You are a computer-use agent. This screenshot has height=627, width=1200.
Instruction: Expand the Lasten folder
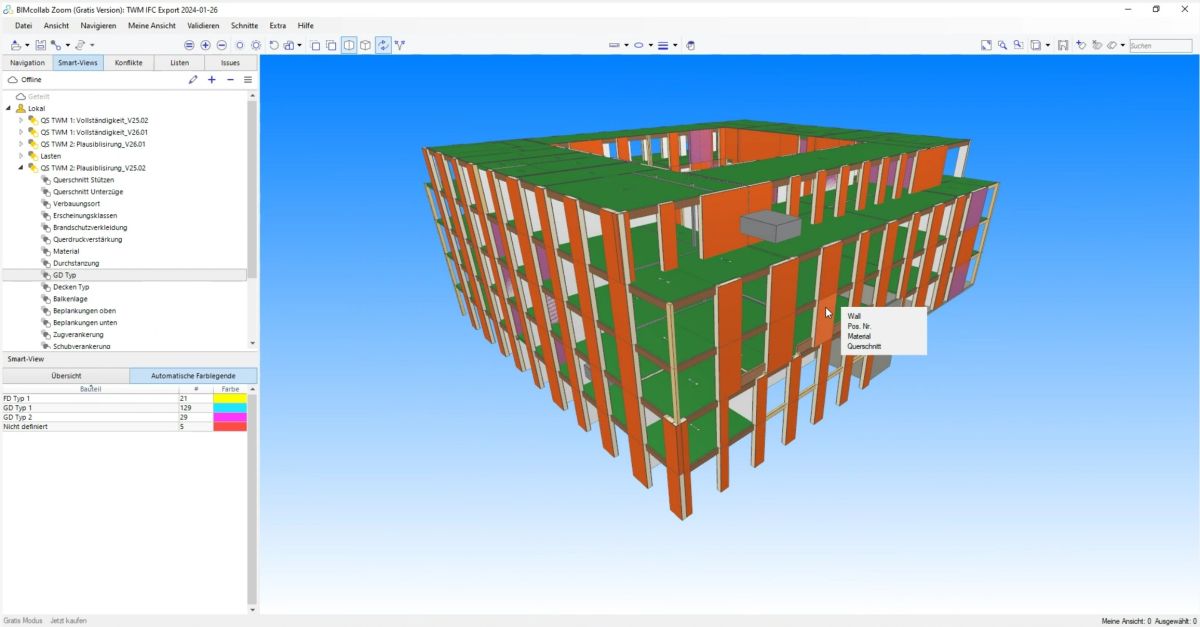tap(21, 156)
